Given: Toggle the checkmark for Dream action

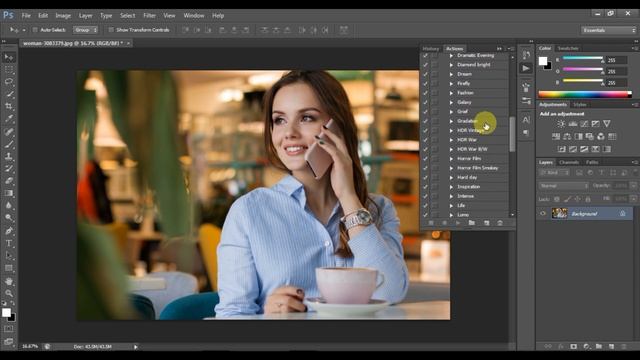Looking at the screenshot, I should 426,74.
